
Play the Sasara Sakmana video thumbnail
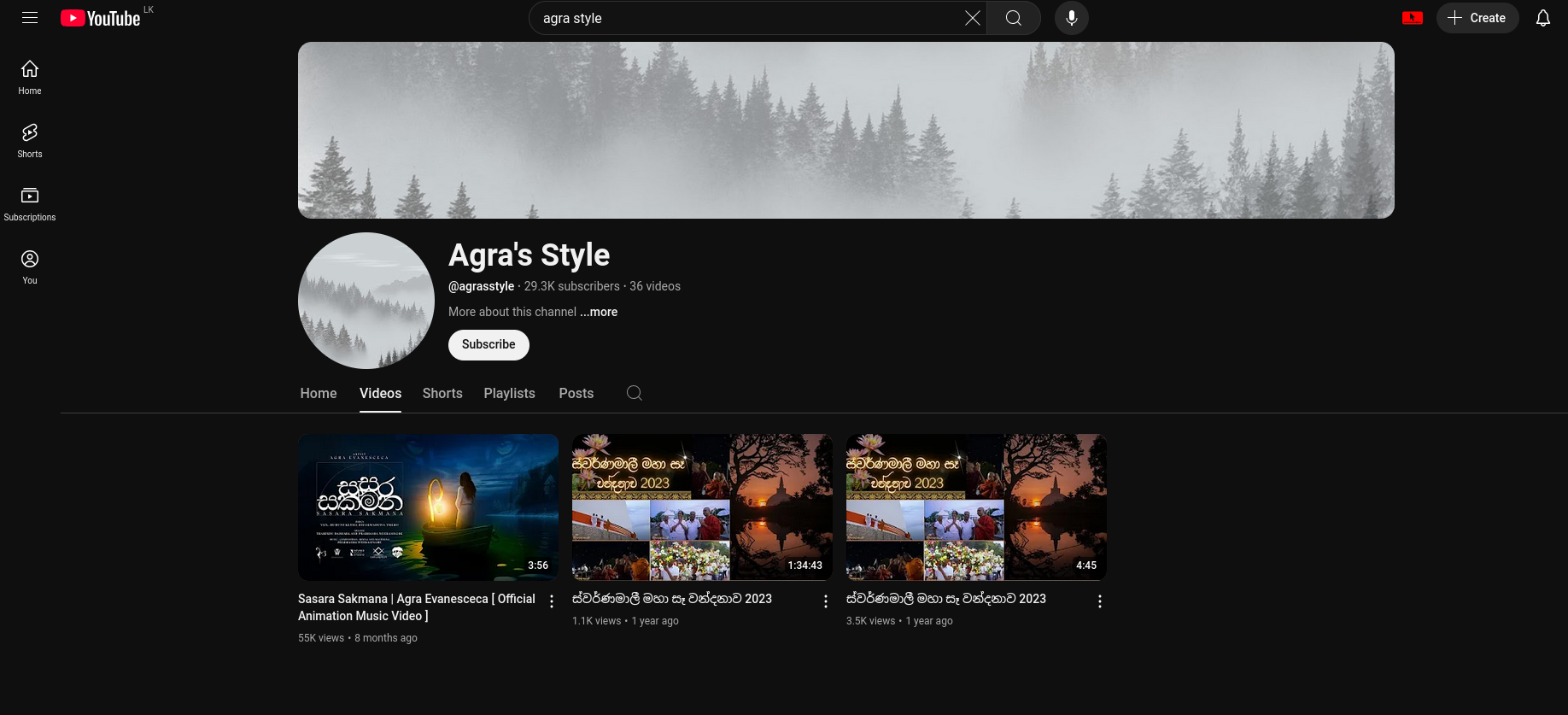(428, 507)
